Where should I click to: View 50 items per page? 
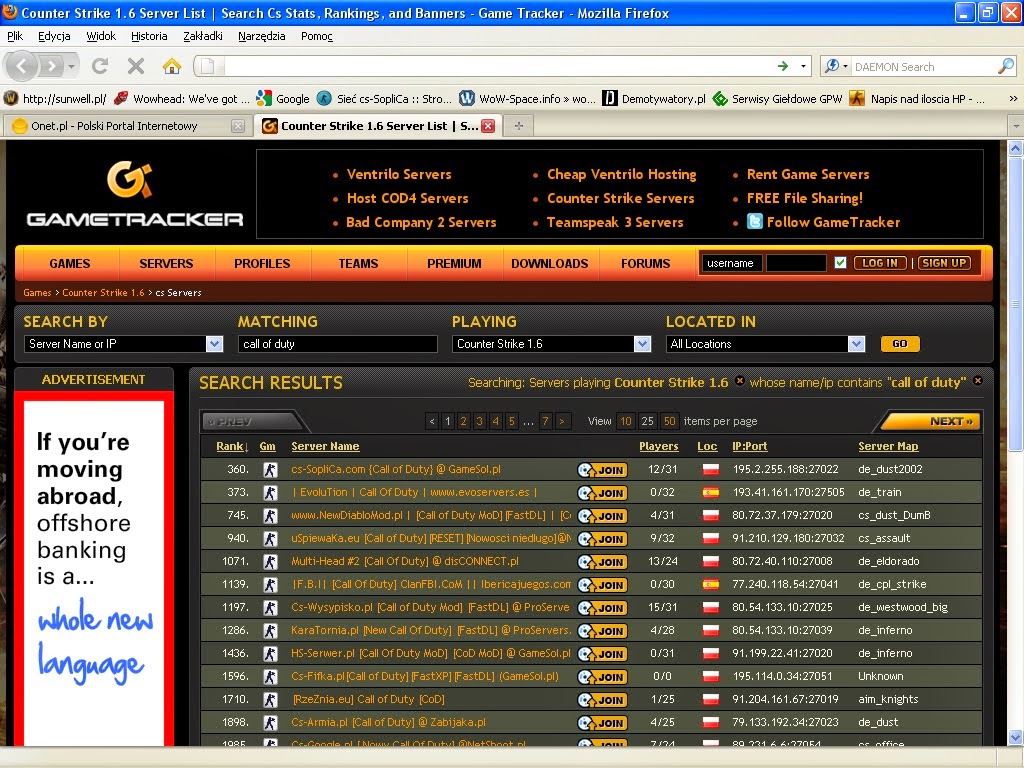[x=669, y=421]
